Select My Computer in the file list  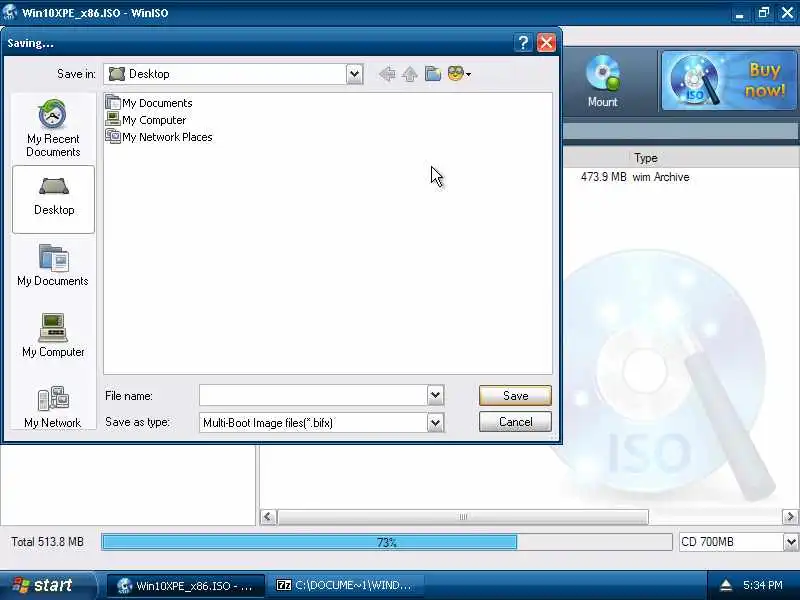click(146, 120)
